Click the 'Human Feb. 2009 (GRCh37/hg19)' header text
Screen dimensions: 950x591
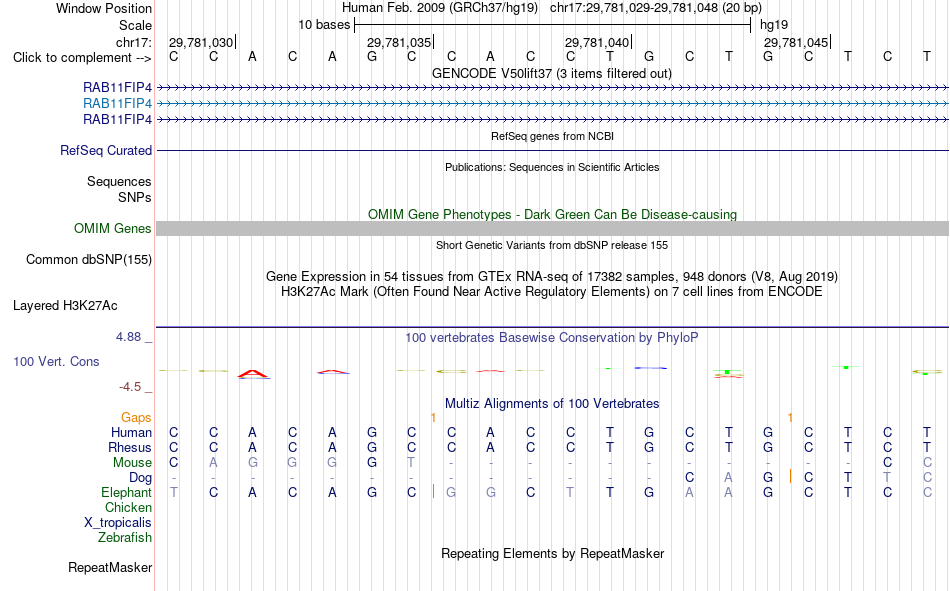[x=440, y=8]
